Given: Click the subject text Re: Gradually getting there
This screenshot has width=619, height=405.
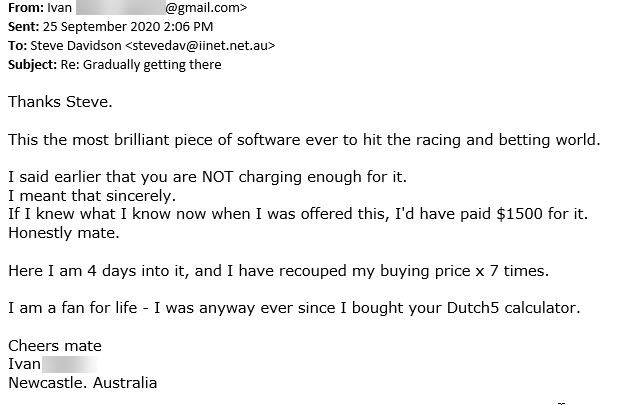Looking at the screenshot, I should point(141,65).
